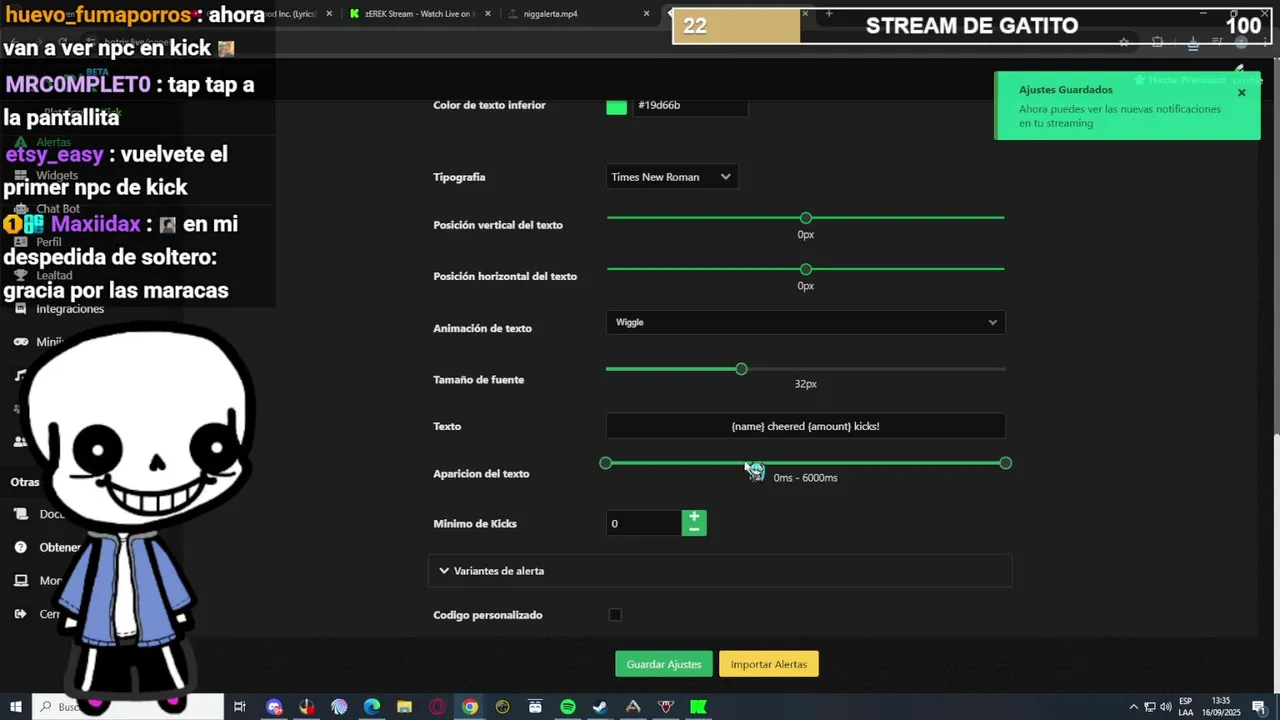Open Microsoft Edge from the taskbar
The width and height of the screenshot is (1280, 720).
click(372, 707)
